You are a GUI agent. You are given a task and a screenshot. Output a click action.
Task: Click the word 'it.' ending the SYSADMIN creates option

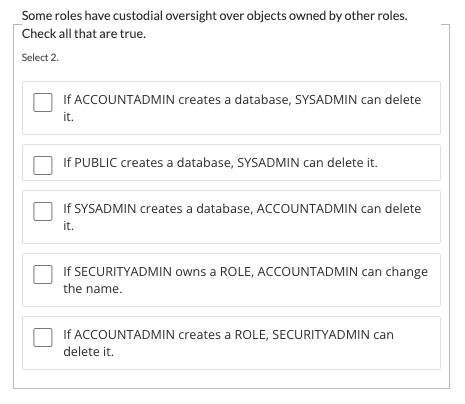pyautogui.click(x=68, y=226)
